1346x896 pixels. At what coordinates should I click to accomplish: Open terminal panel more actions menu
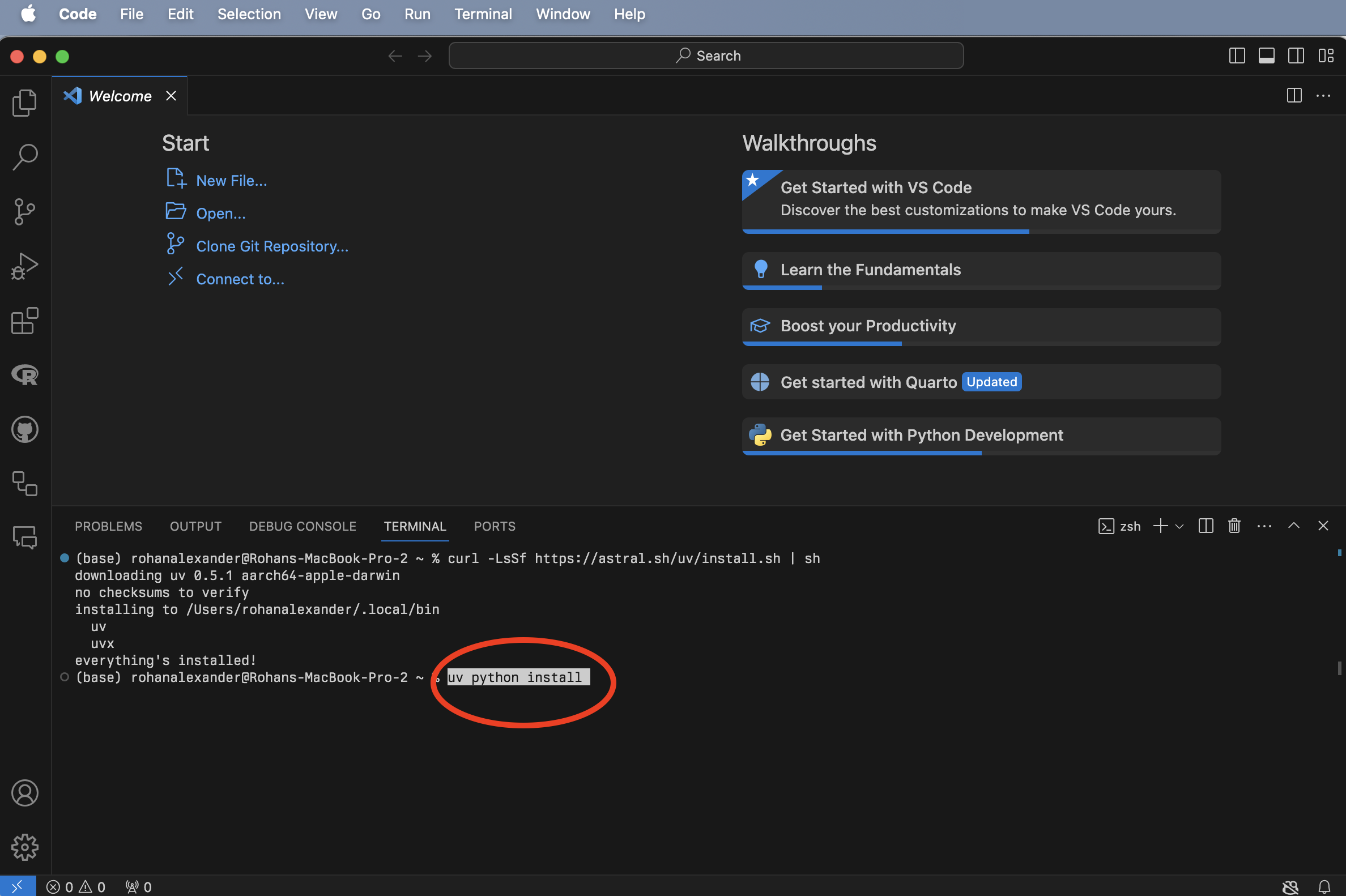pyautogui.click(x=1264, y=526)
